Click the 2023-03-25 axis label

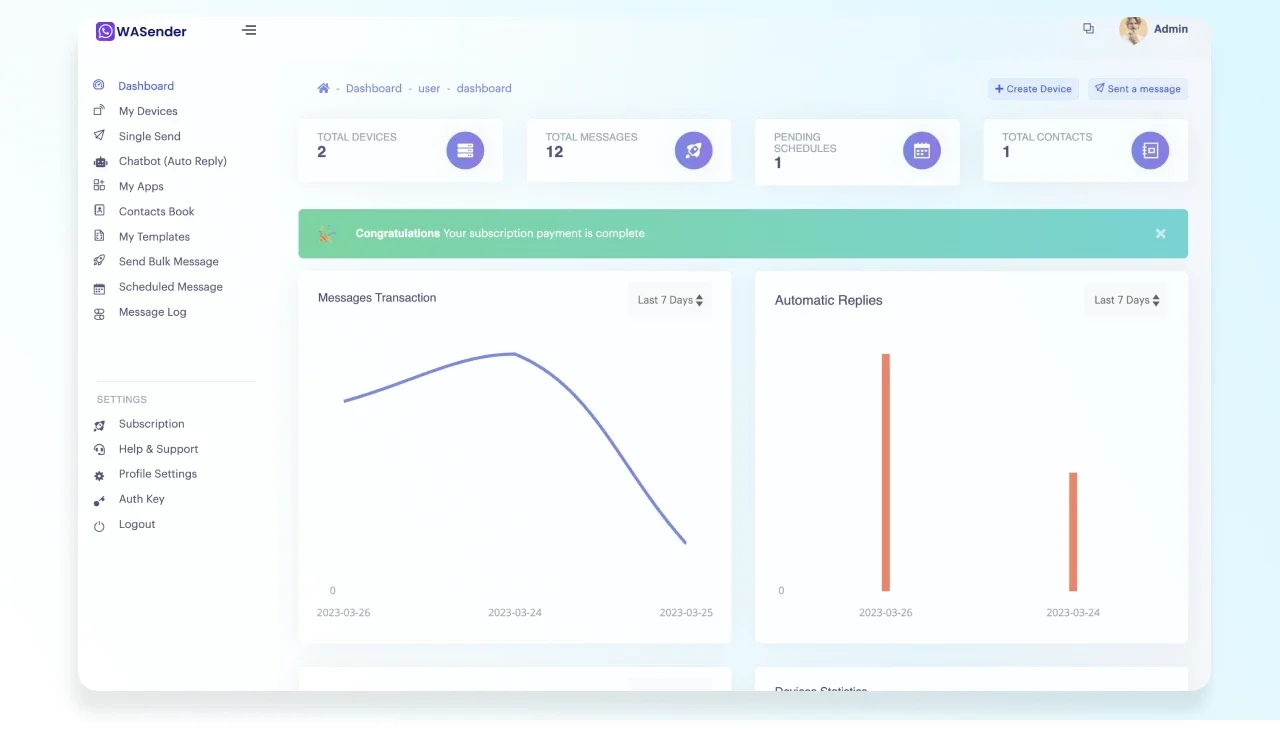point(686,612)
